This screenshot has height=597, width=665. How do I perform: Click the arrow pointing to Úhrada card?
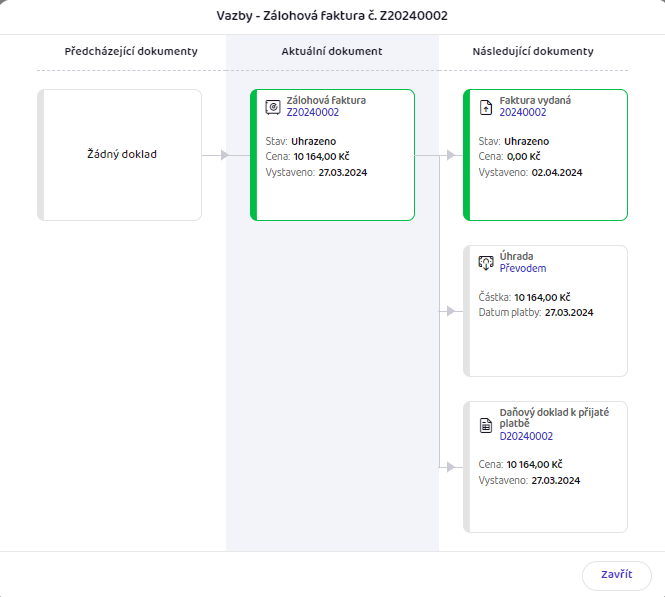pyautogui.click(x=450, y=311)
